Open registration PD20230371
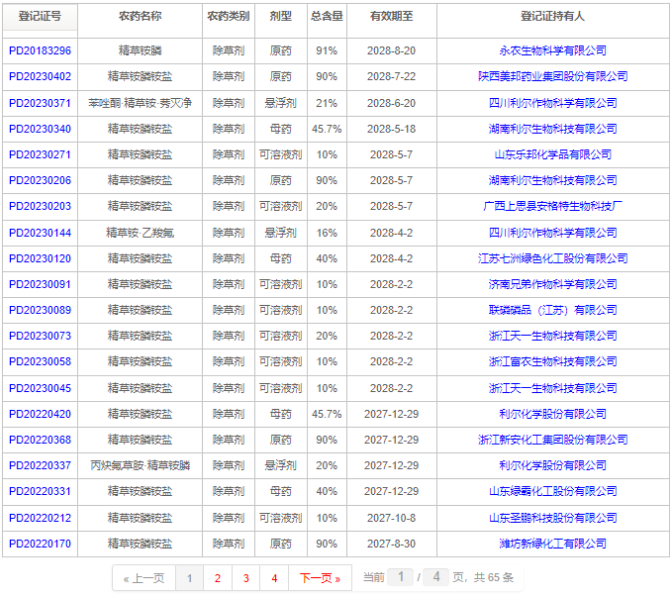 40,103
